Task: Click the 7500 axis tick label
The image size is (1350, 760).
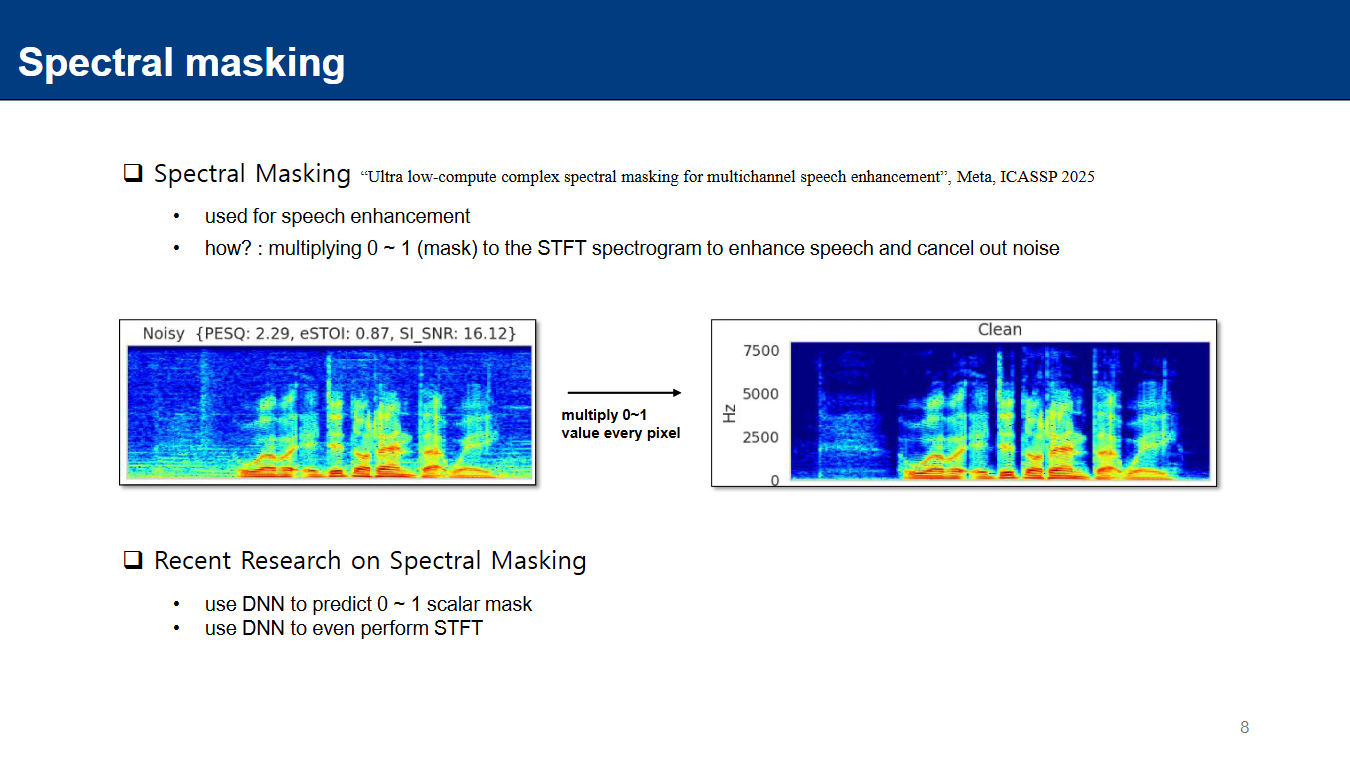Action: point(761,351)
